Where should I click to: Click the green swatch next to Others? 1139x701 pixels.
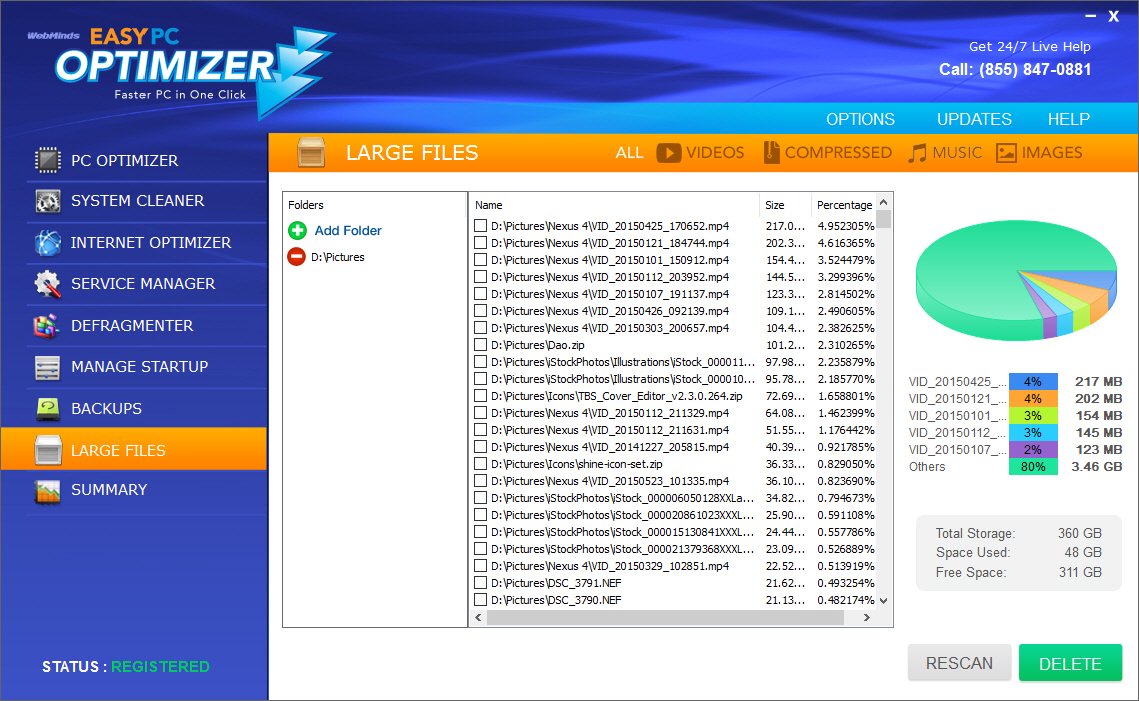tap(1032, 466)
